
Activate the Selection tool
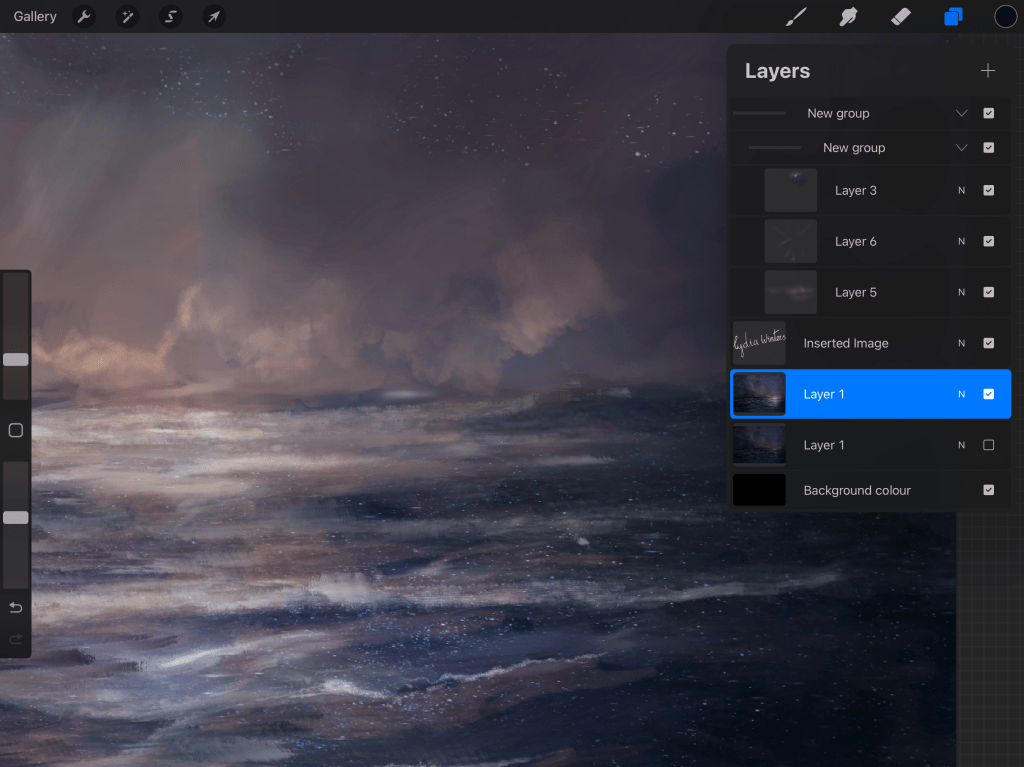click(170, 17)
